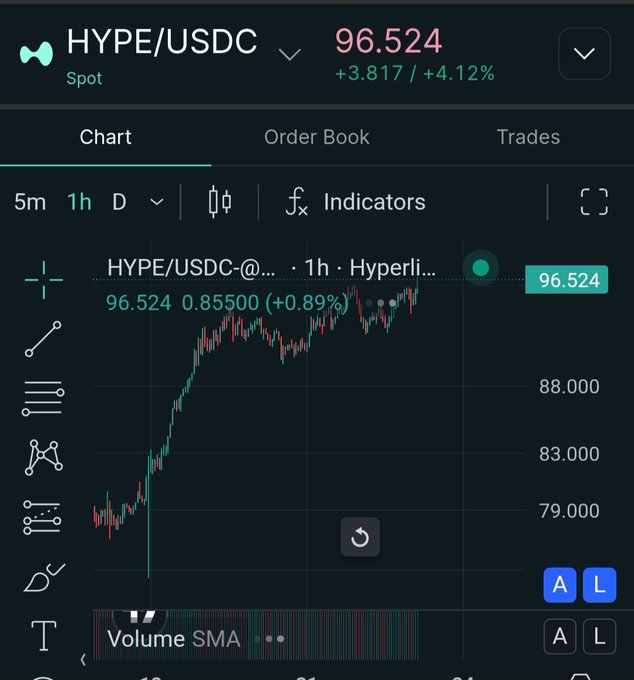Click the Hyperliquid HYPE token logo
The image size is (634, 680).
(x=36, y=53)
